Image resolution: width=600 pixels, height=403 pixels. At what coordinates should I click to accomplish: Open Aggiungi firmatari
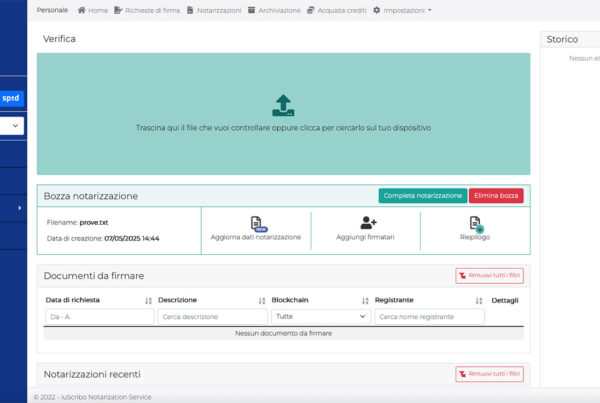(x=365, y=228)
